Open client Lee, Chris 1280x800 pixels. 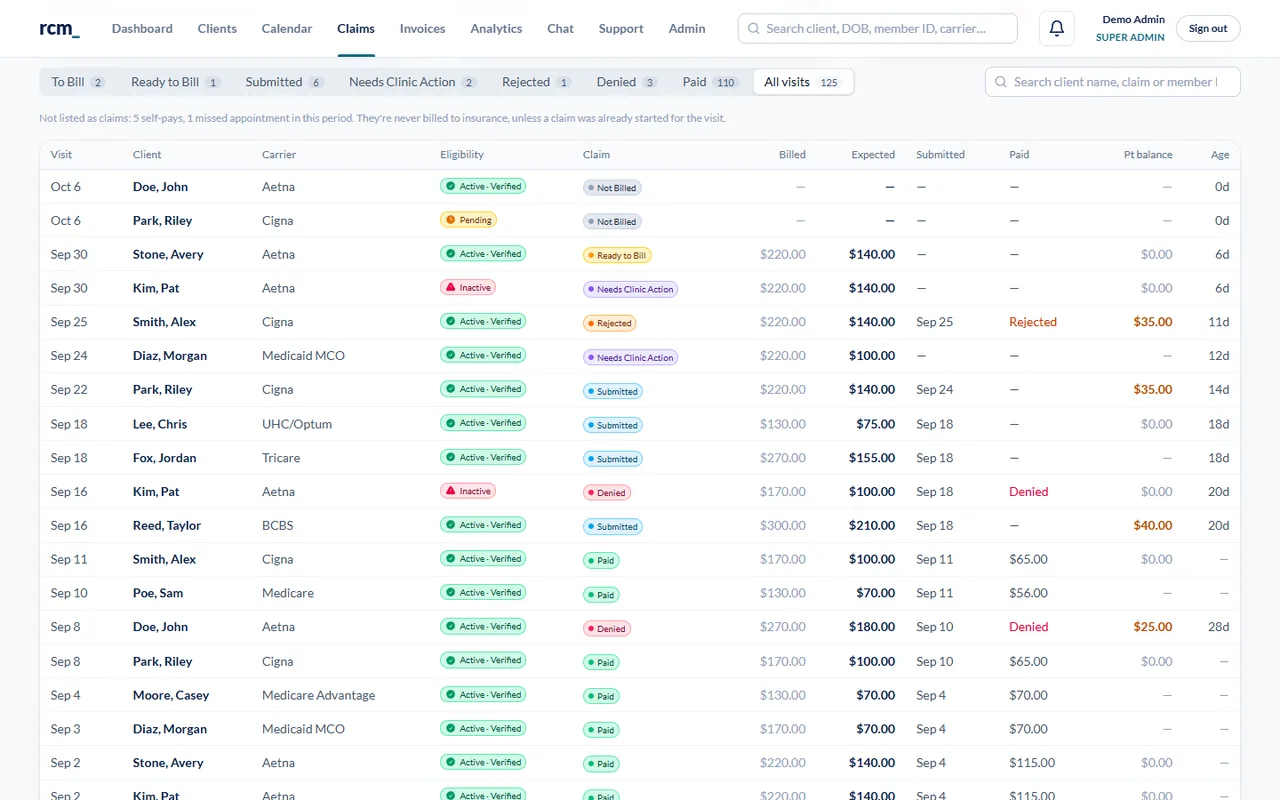160,424
